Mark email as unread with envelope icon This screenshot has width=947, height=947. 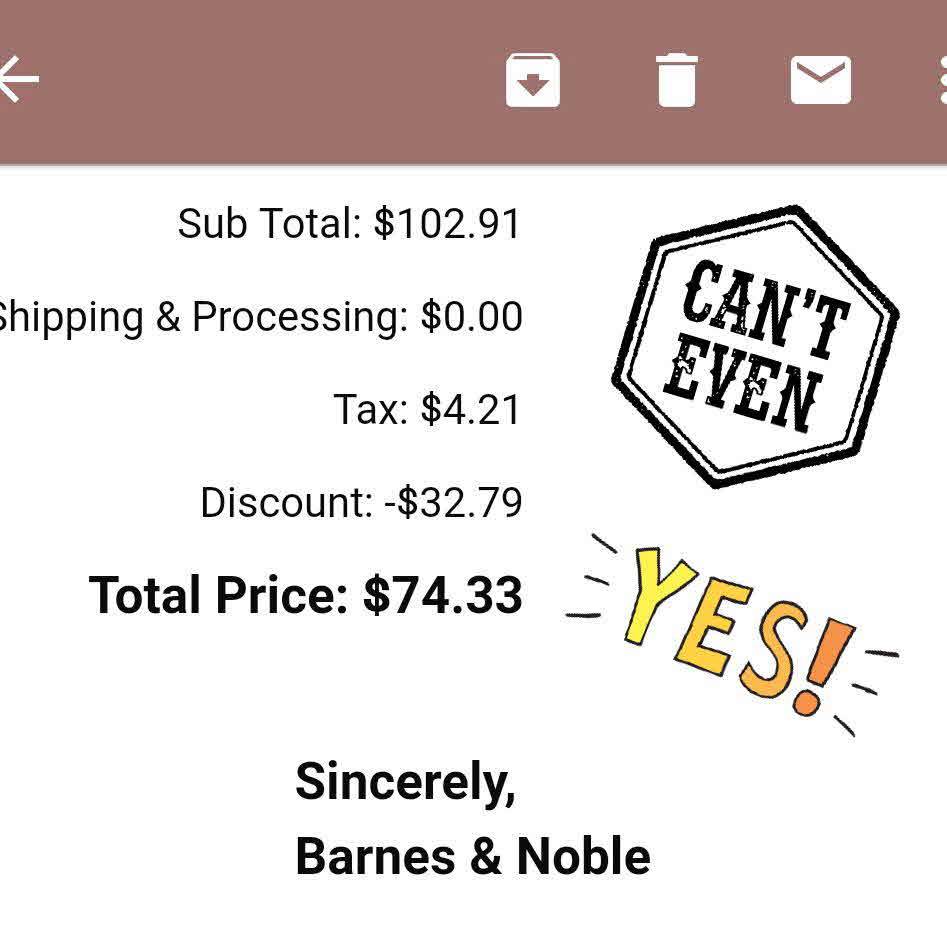click(x=821, y=80)
